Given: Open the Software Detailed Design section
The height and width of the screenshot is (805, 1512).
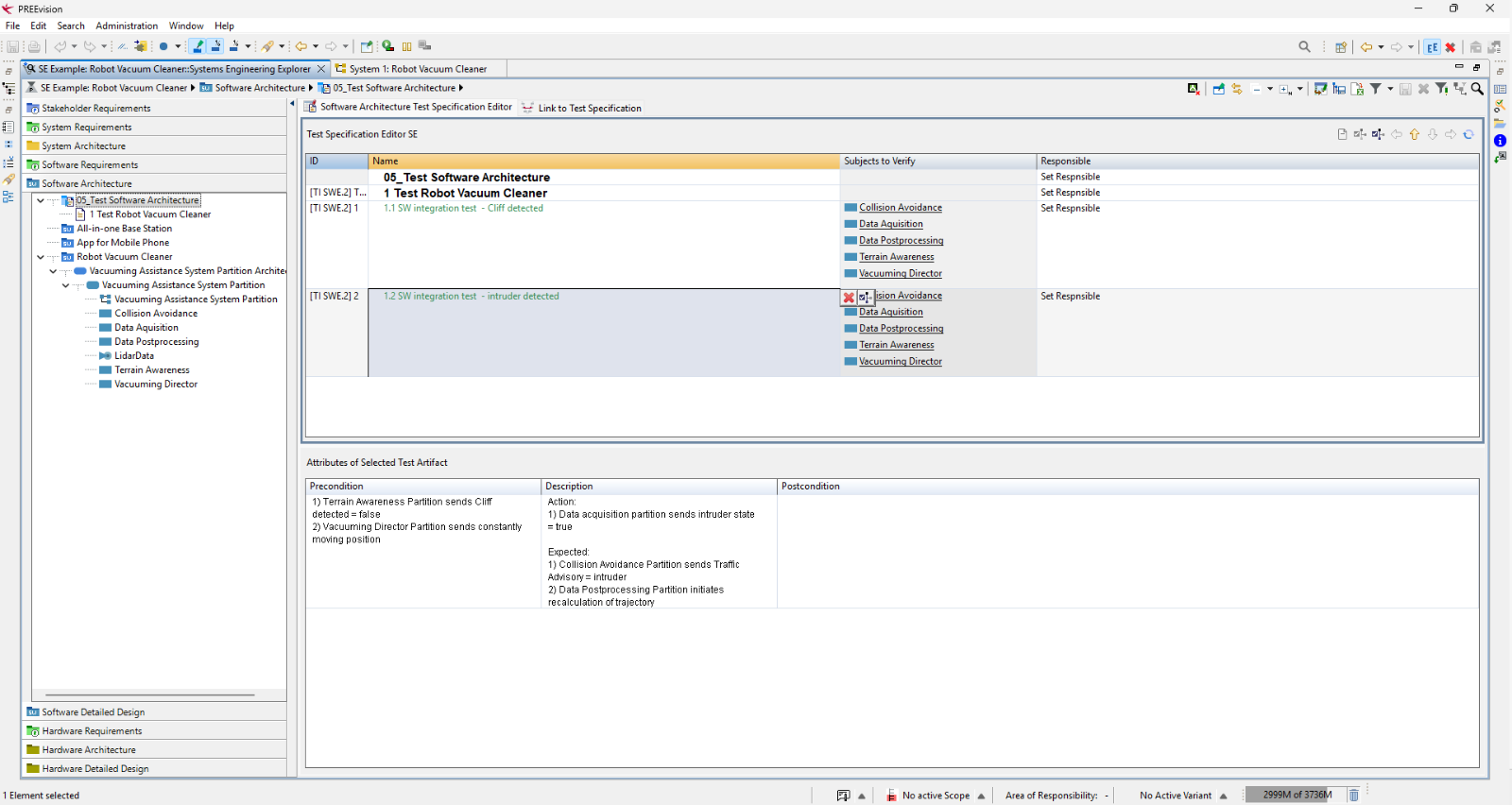Looking at the screenshot, I should (155, 712).
